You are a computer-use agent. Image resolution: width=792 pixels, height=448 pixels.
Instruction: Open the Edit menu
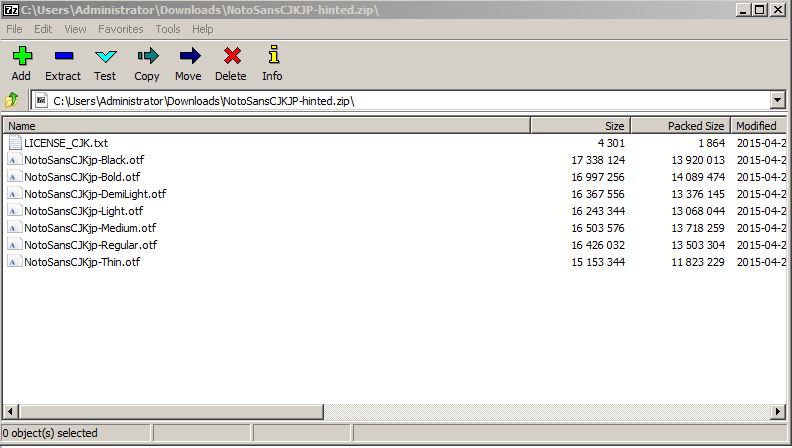[x=43, y=29]
